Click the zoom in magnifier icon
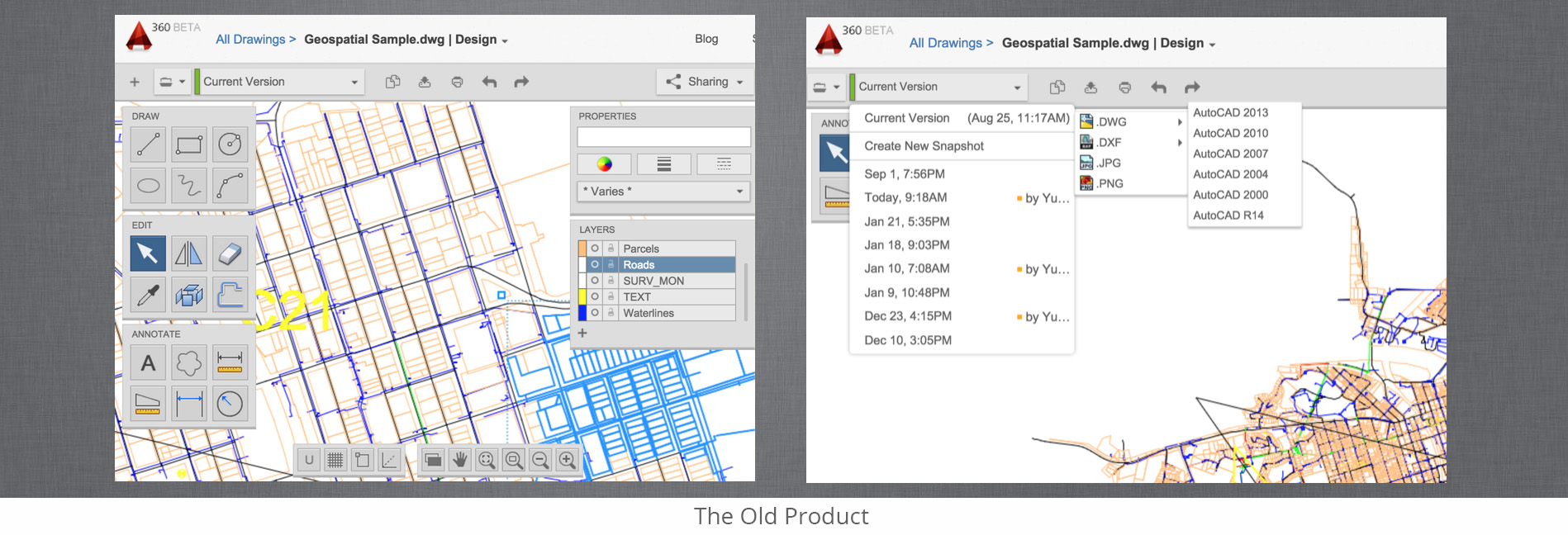This screenshot has width=1568, height=535. click(x=568, y=460)
